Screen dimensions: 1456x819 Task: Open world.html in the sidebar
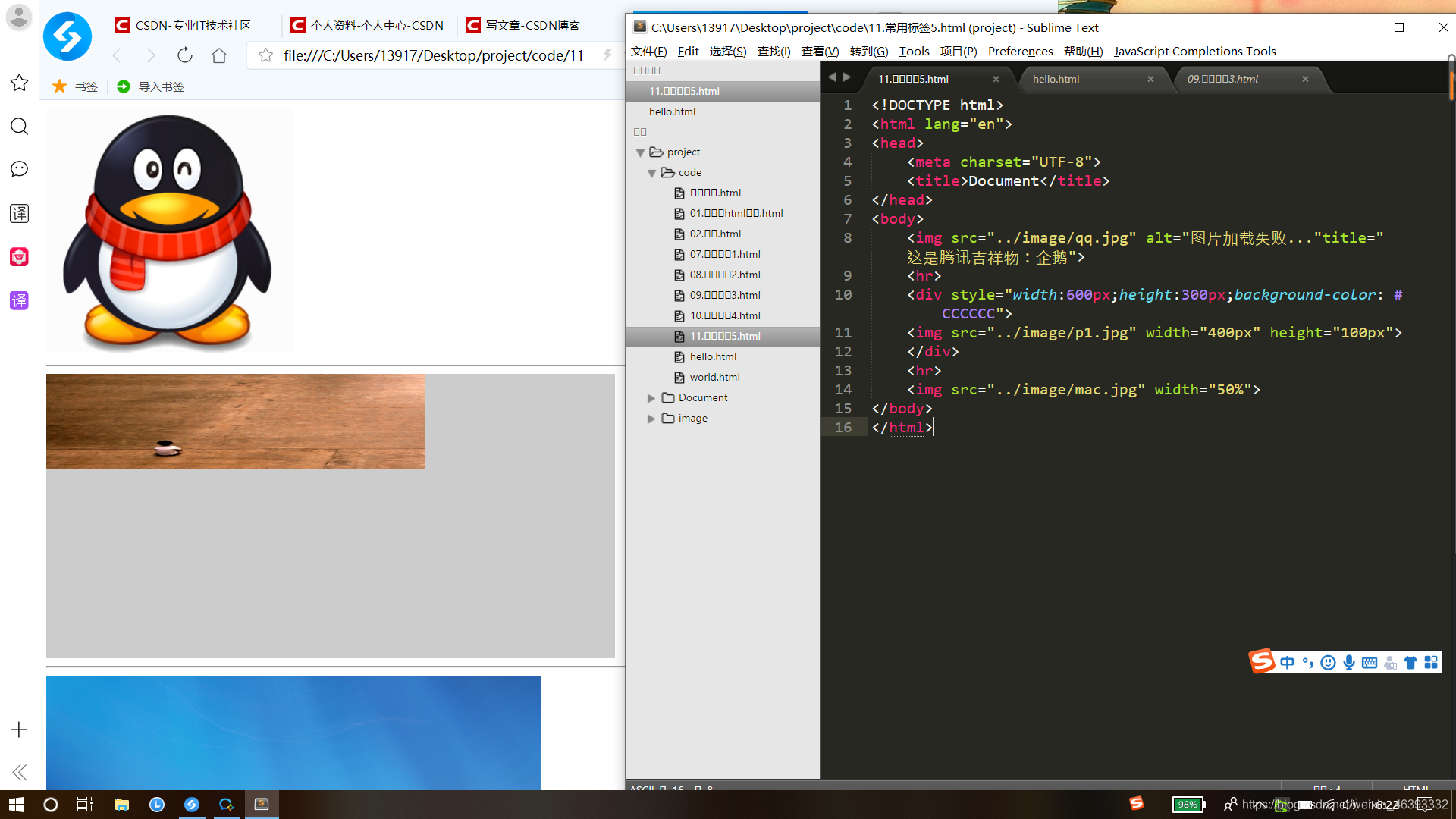coord(714,377)
